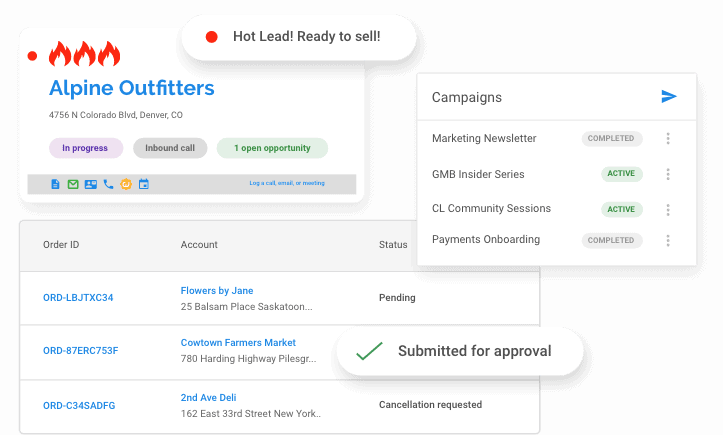Screen dimensions: 723x435
Task: Click the Campaigns send arrow icon
Action: (x=669, y=97)
